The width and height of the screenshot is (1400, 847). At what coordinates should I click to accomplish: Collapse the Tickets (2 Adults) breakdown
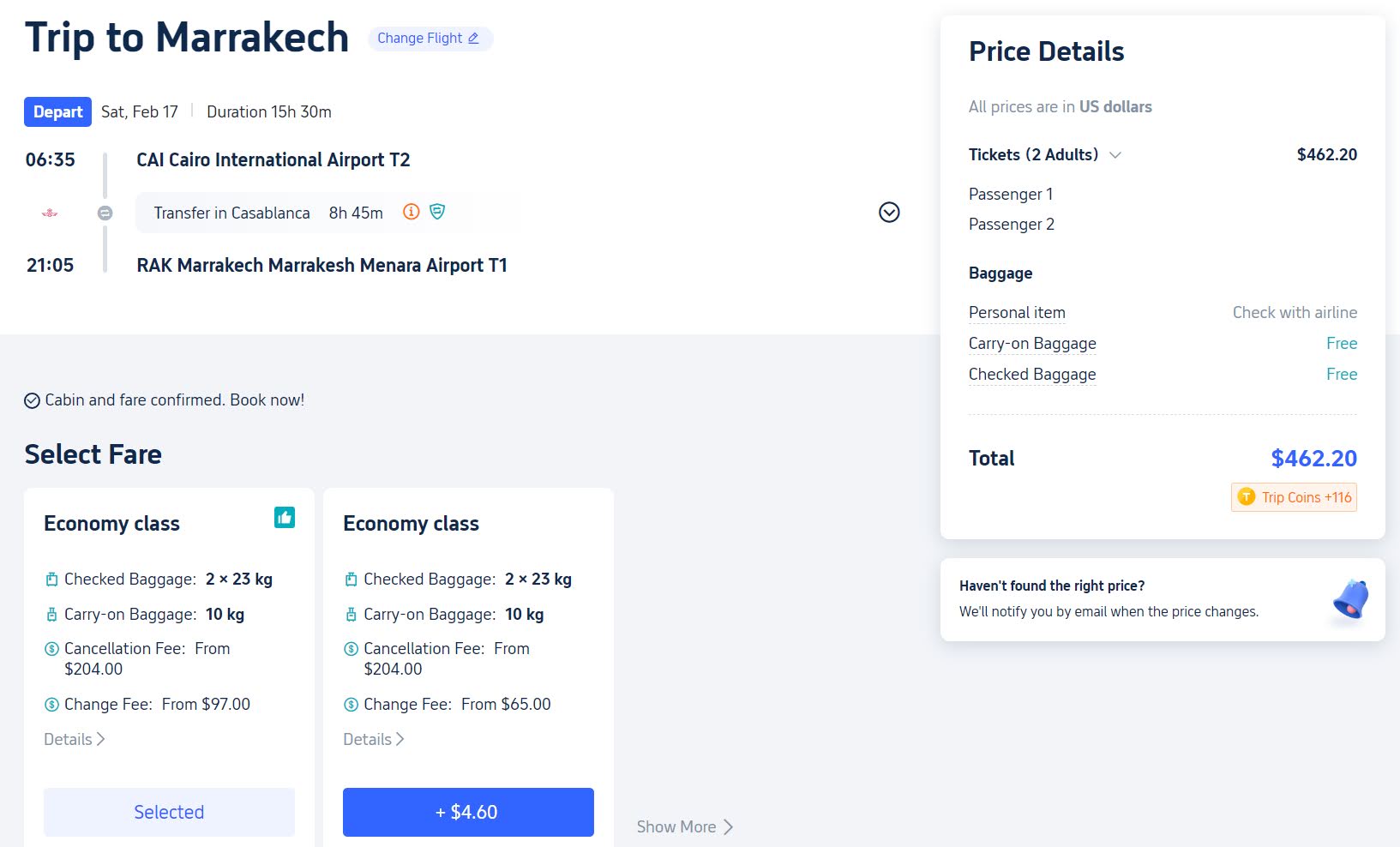[1116, 155]
